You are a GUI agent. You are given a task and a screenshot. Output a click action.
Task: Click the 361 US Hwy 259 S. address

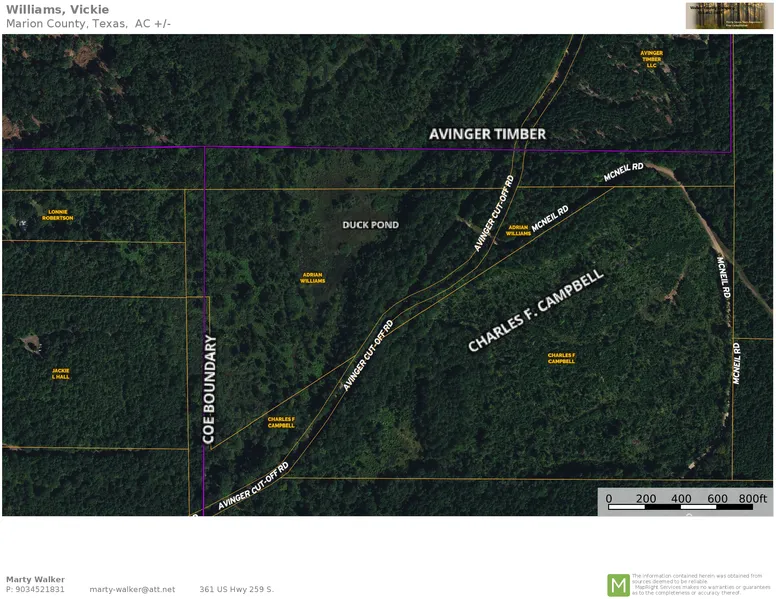pyautogui.click(x=236, y=590)
